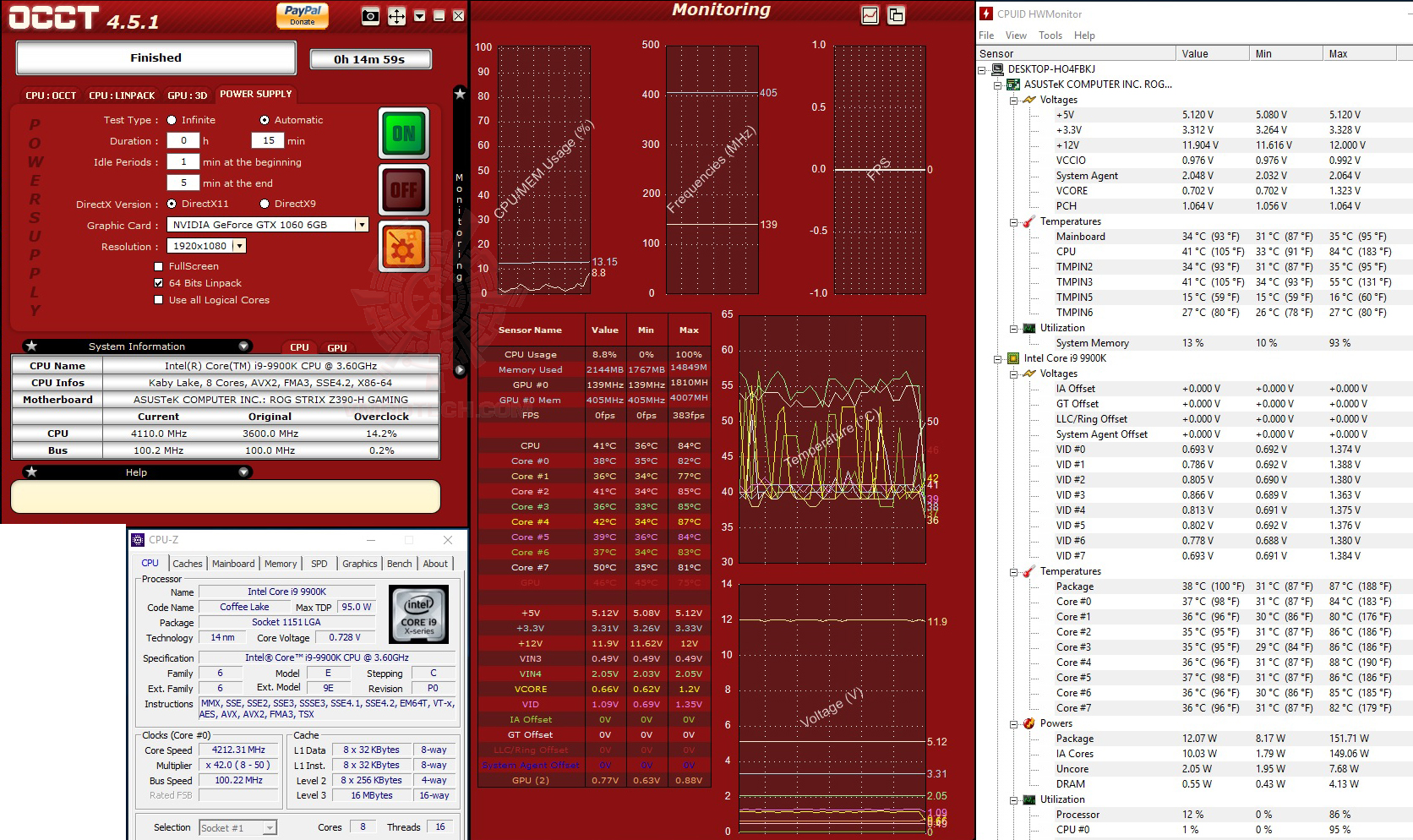This screenshot has height=840, width=1413.
Task: Collapse the System Information panel arrow
Action: [243, 346]
